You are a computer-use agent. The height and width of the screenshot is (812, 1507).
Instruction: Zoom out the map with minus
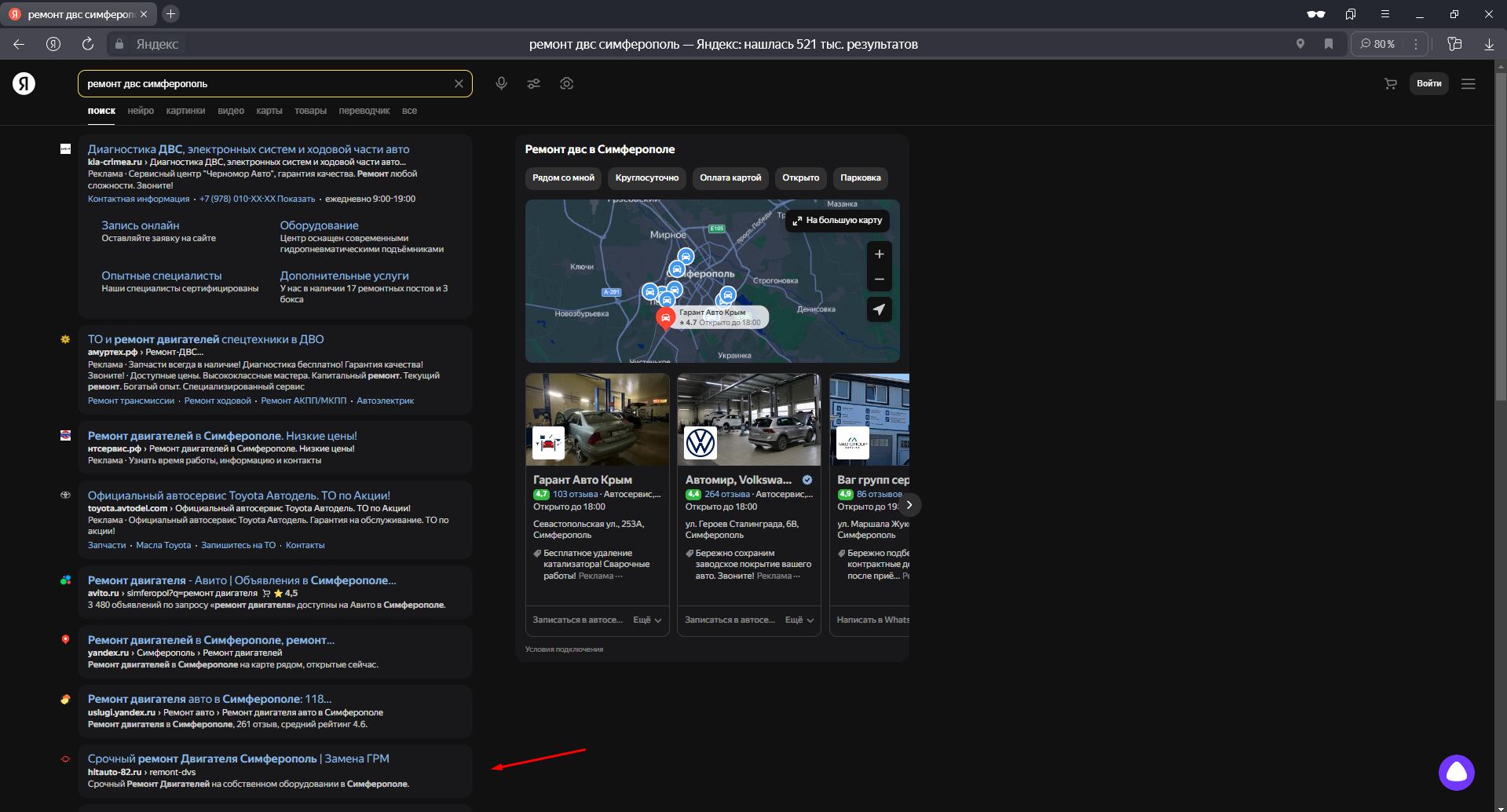tap(879, 280)
